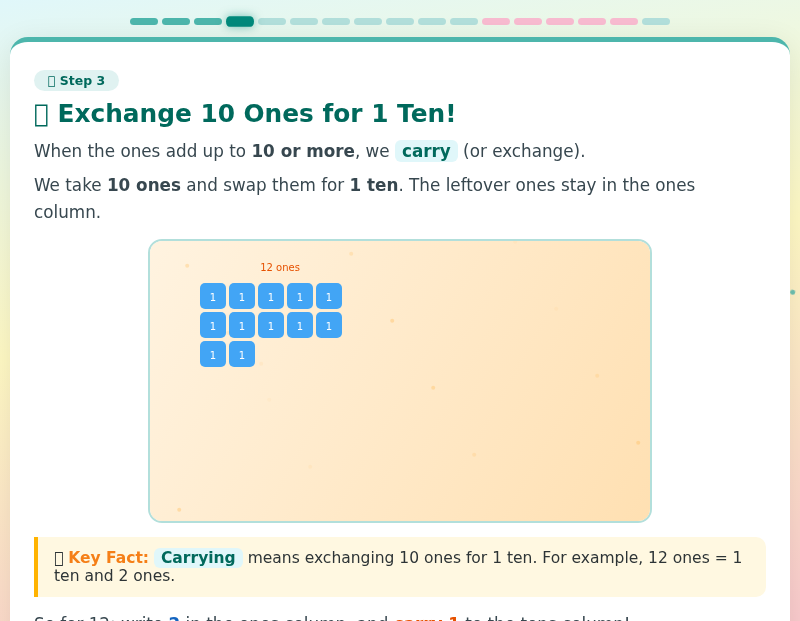This screenshot has height=621, width=800.
Task: Select the Step 3 pill at the top
Action: (x=76, y=81)
